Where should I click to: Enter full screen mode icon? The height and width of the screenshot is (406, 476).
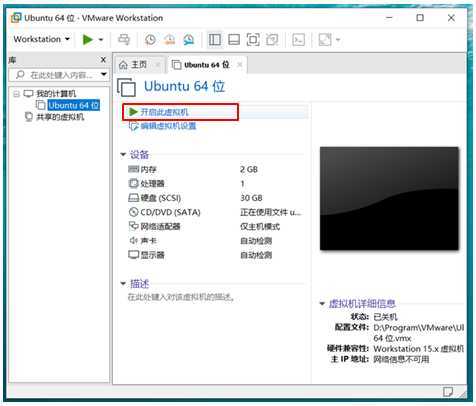click(x=253, y=40)
